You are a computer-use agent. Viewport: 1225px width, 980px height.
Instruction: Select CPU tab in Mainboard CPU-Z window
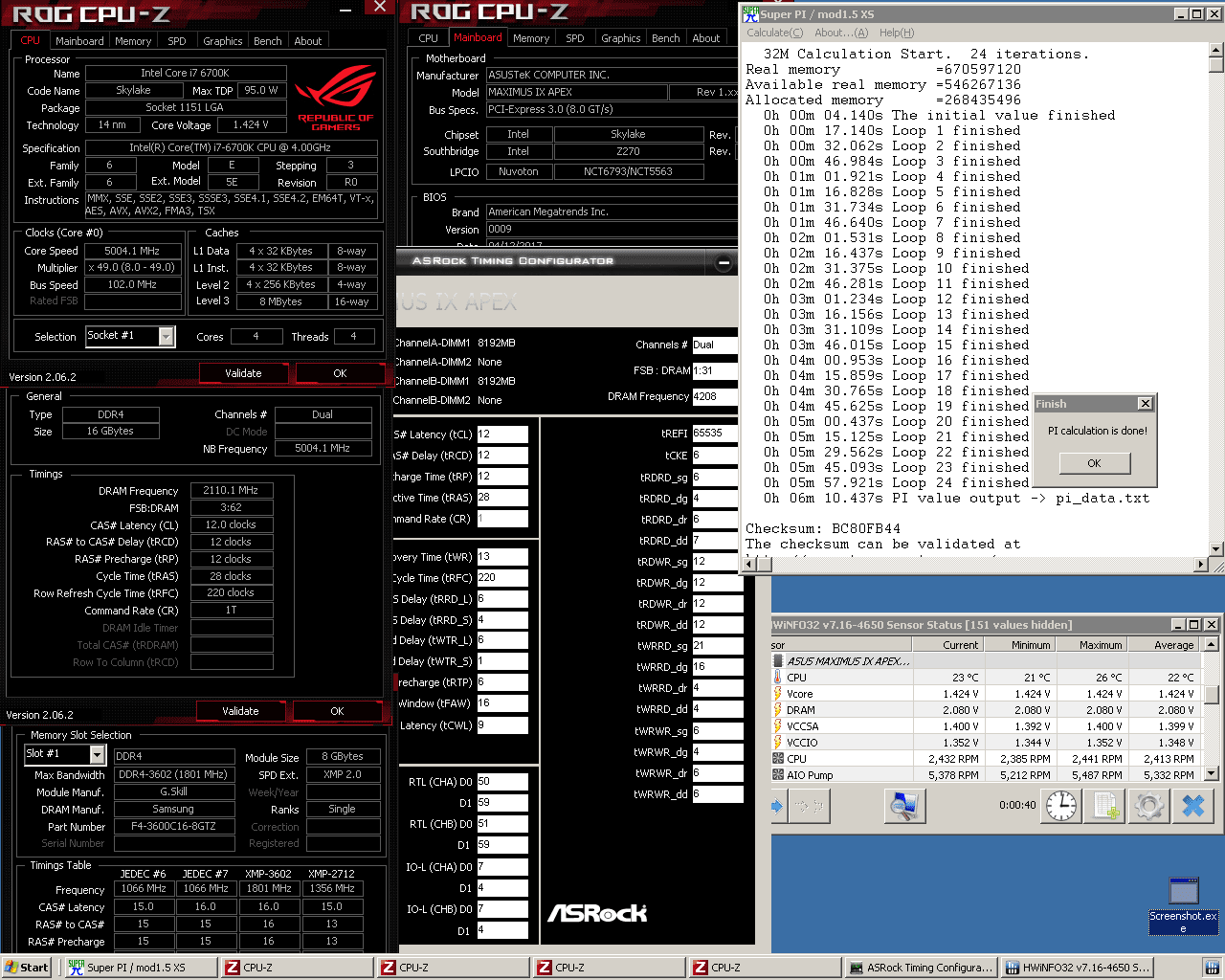429,38
